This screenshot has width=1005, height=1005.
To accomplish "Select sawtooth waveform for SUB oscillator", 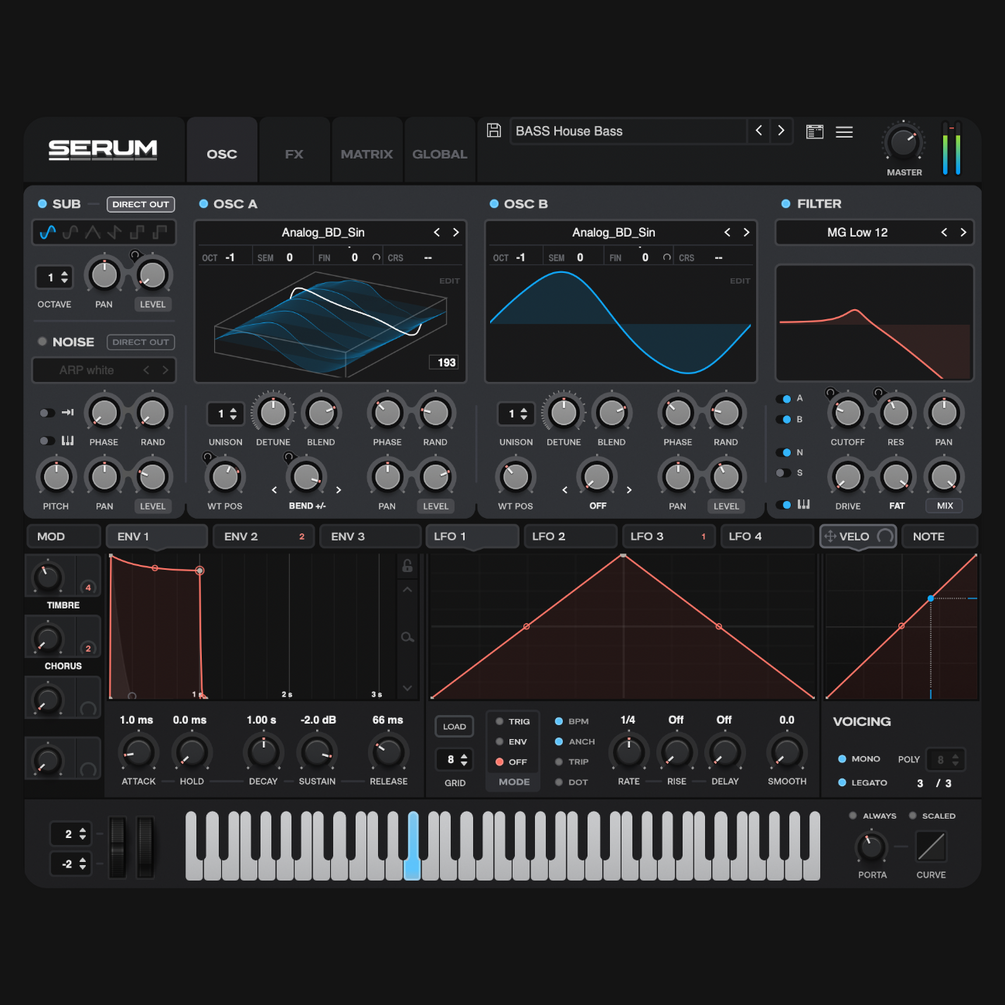I will click(x=115, y=232).
